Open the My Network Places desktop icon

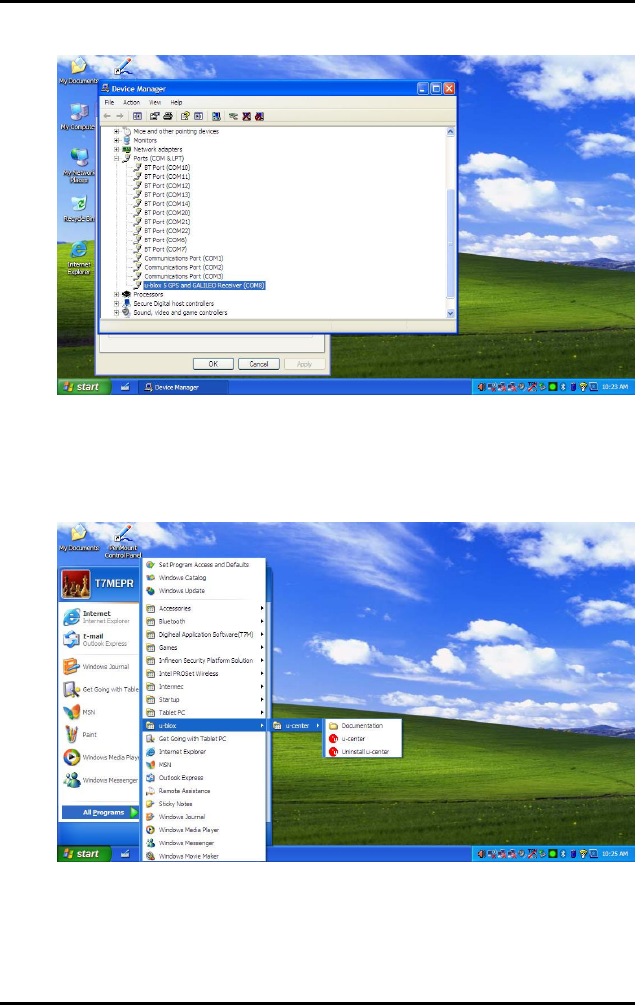[78, 165]
